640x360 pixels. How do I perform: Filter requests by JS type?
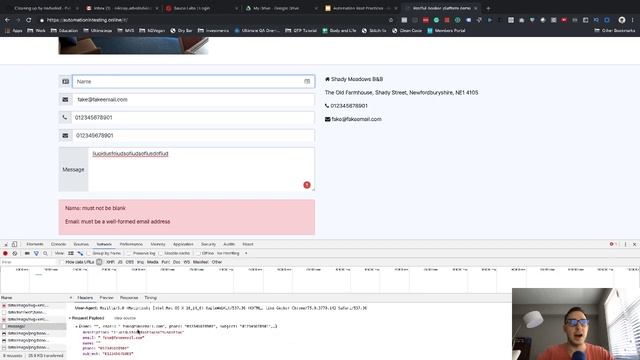tap(120, 262)
